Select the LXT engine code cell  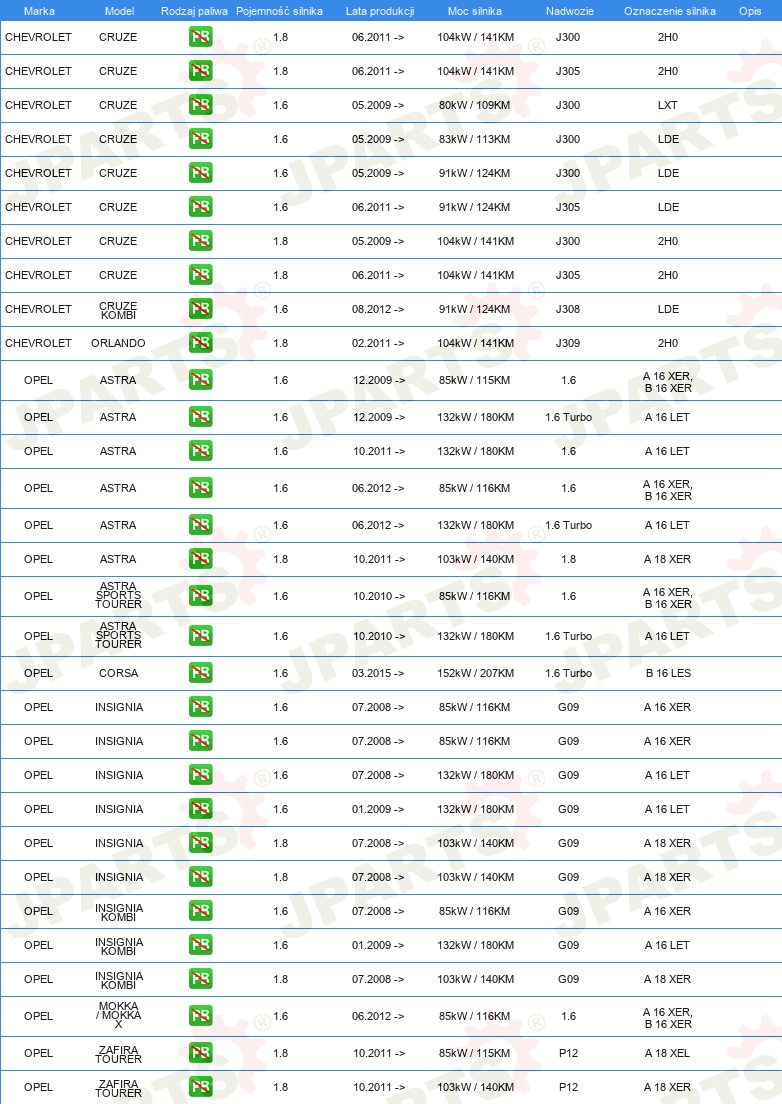click(667, 105)
